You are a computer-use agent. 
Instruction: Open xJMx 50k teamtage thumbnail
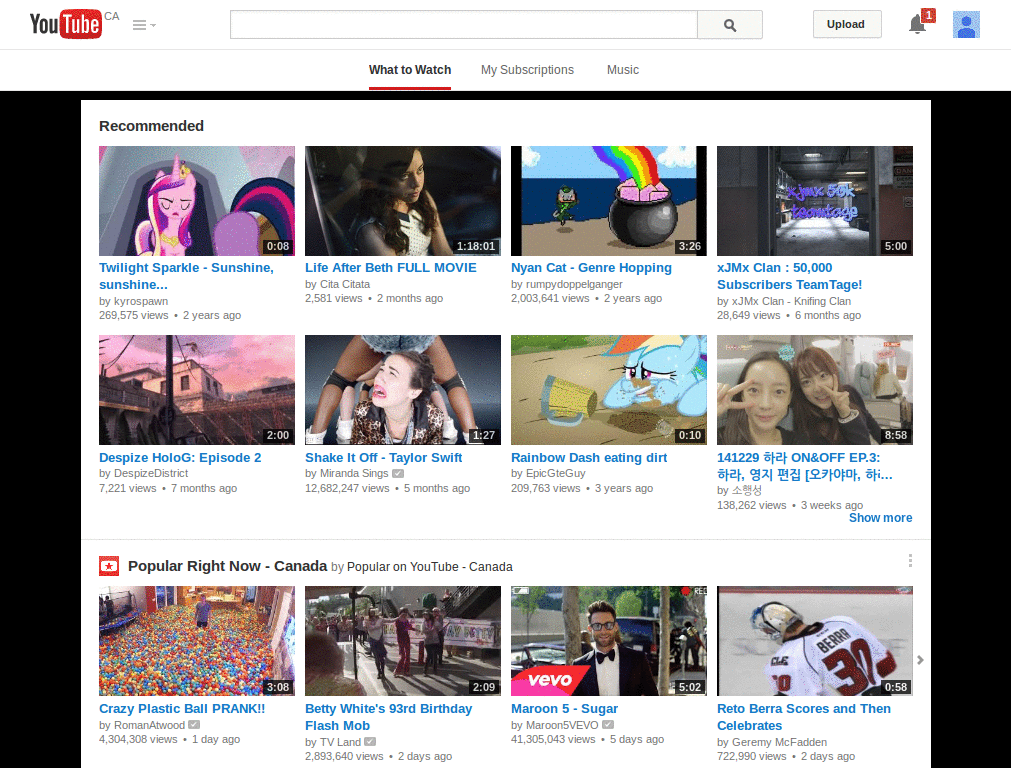coord(815,200)
